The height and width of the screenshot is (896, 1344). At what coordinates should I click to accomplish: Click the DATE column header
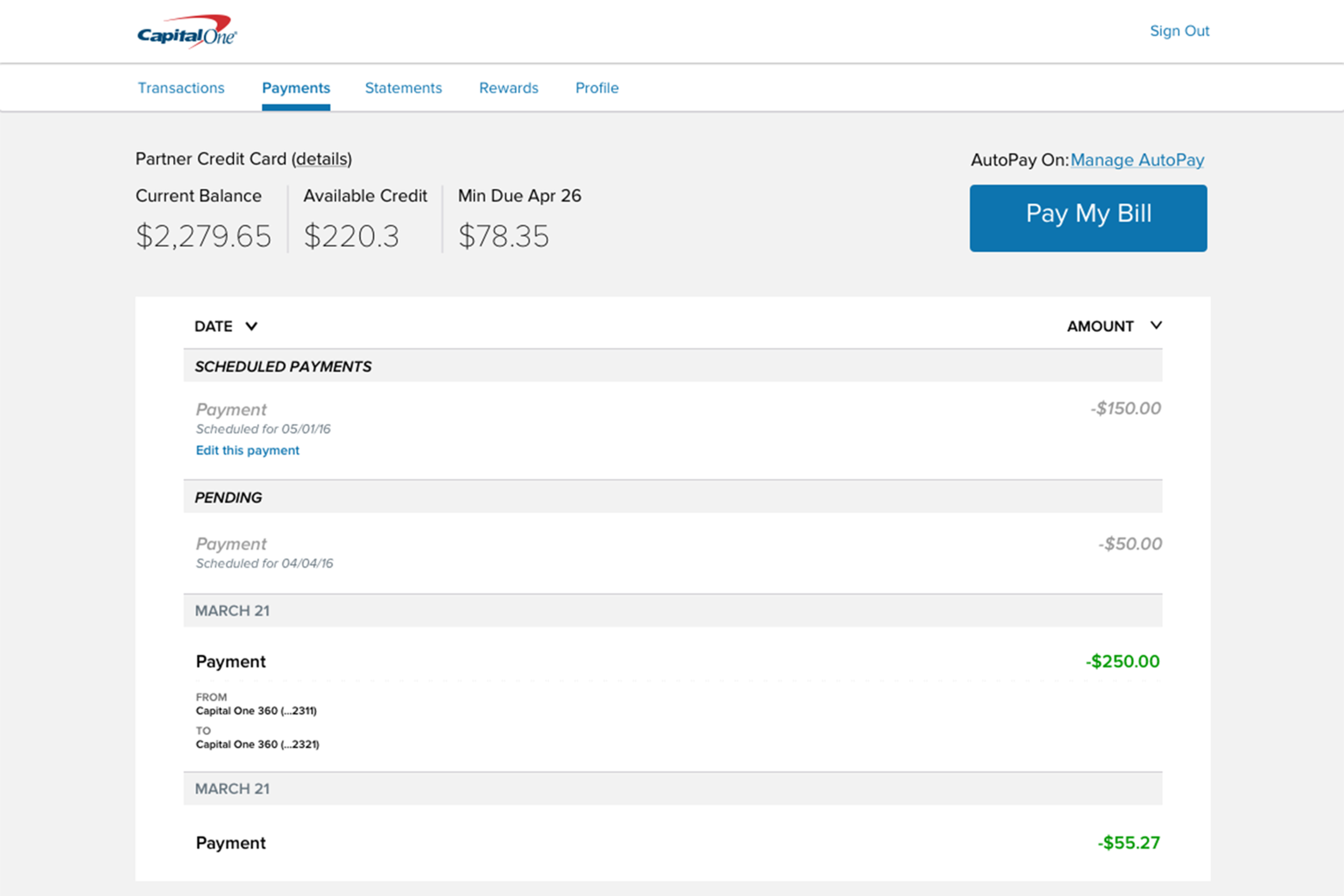214,326
